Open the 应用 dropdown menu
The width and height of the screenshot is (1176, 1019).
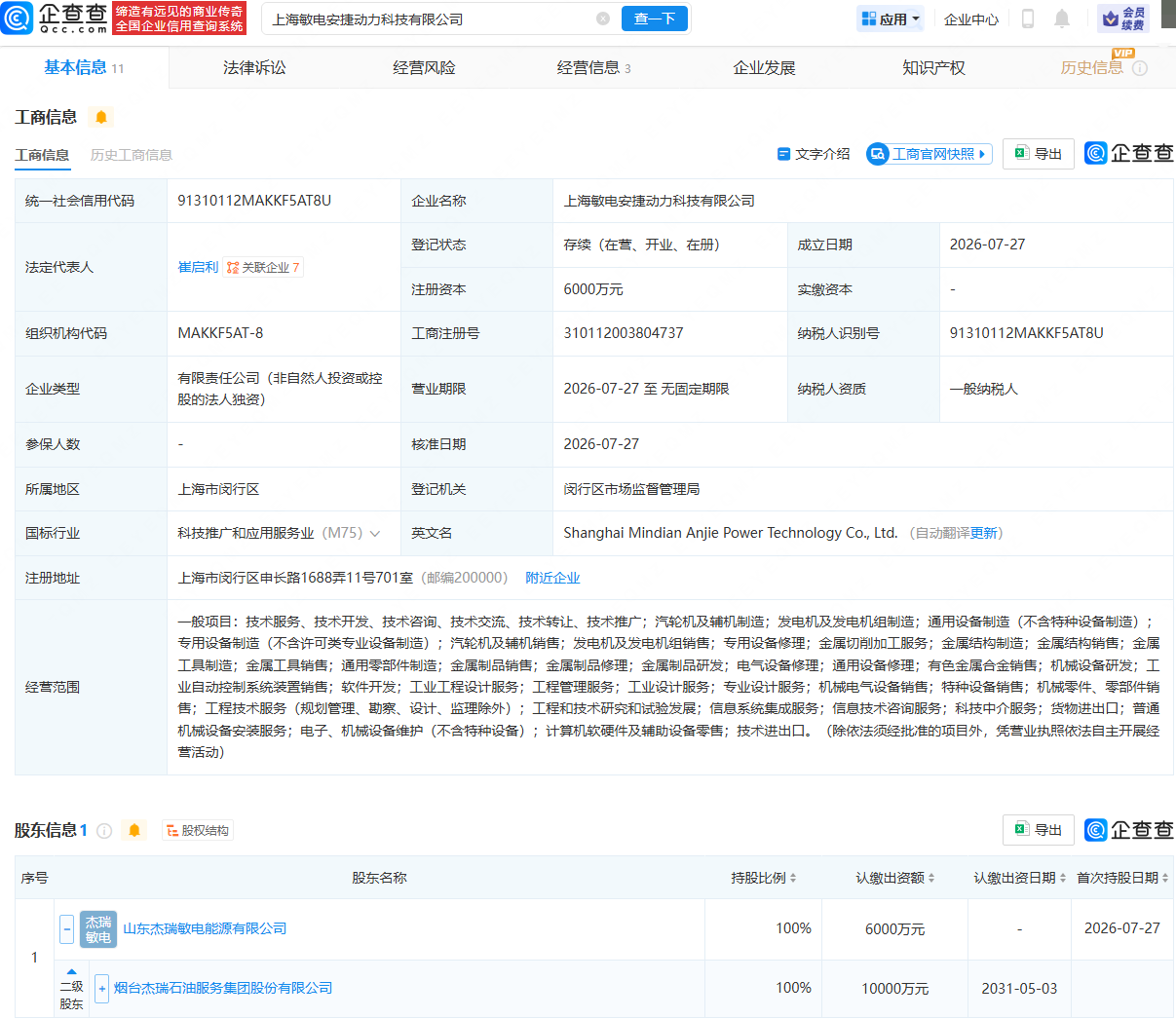(x=890, y=19)
